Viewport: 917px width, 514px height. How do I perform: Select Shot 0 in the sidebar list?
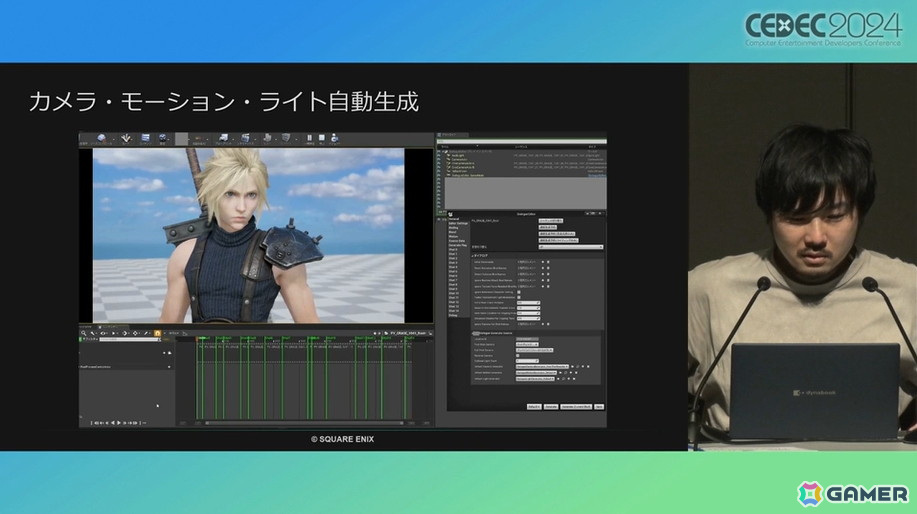coord(453,250)
